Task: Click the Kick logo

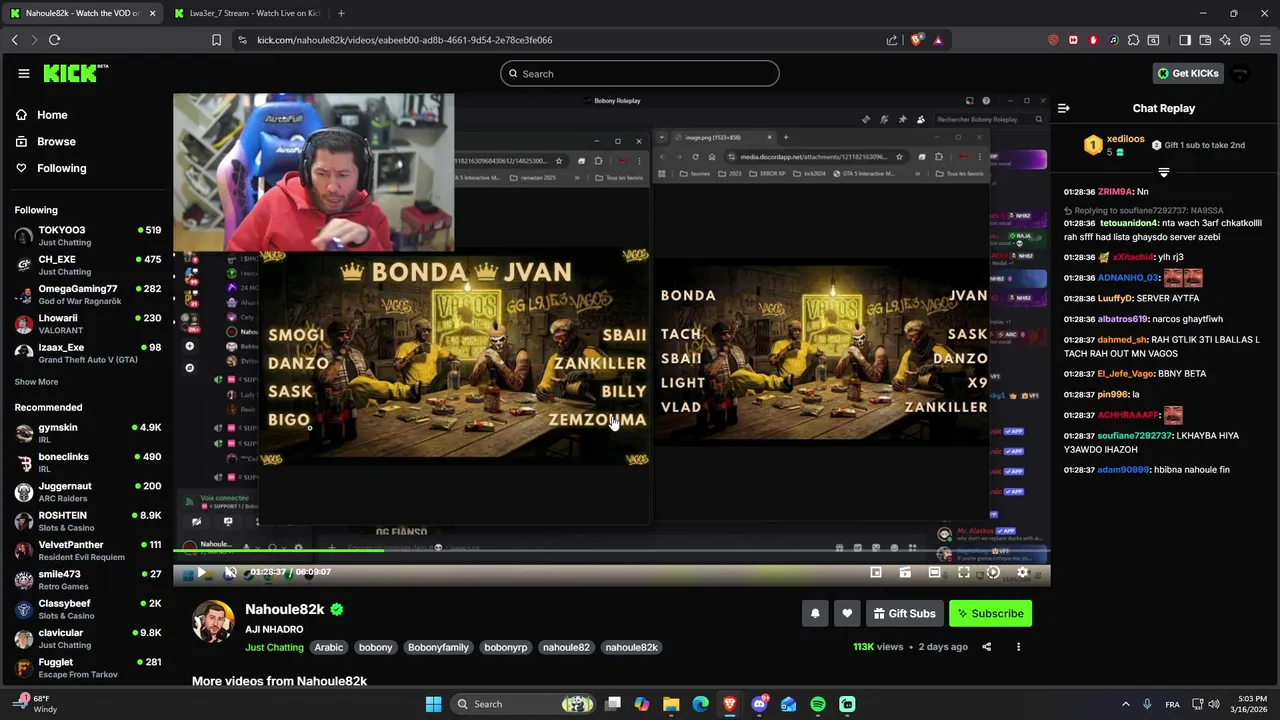Action: (75, 73)
